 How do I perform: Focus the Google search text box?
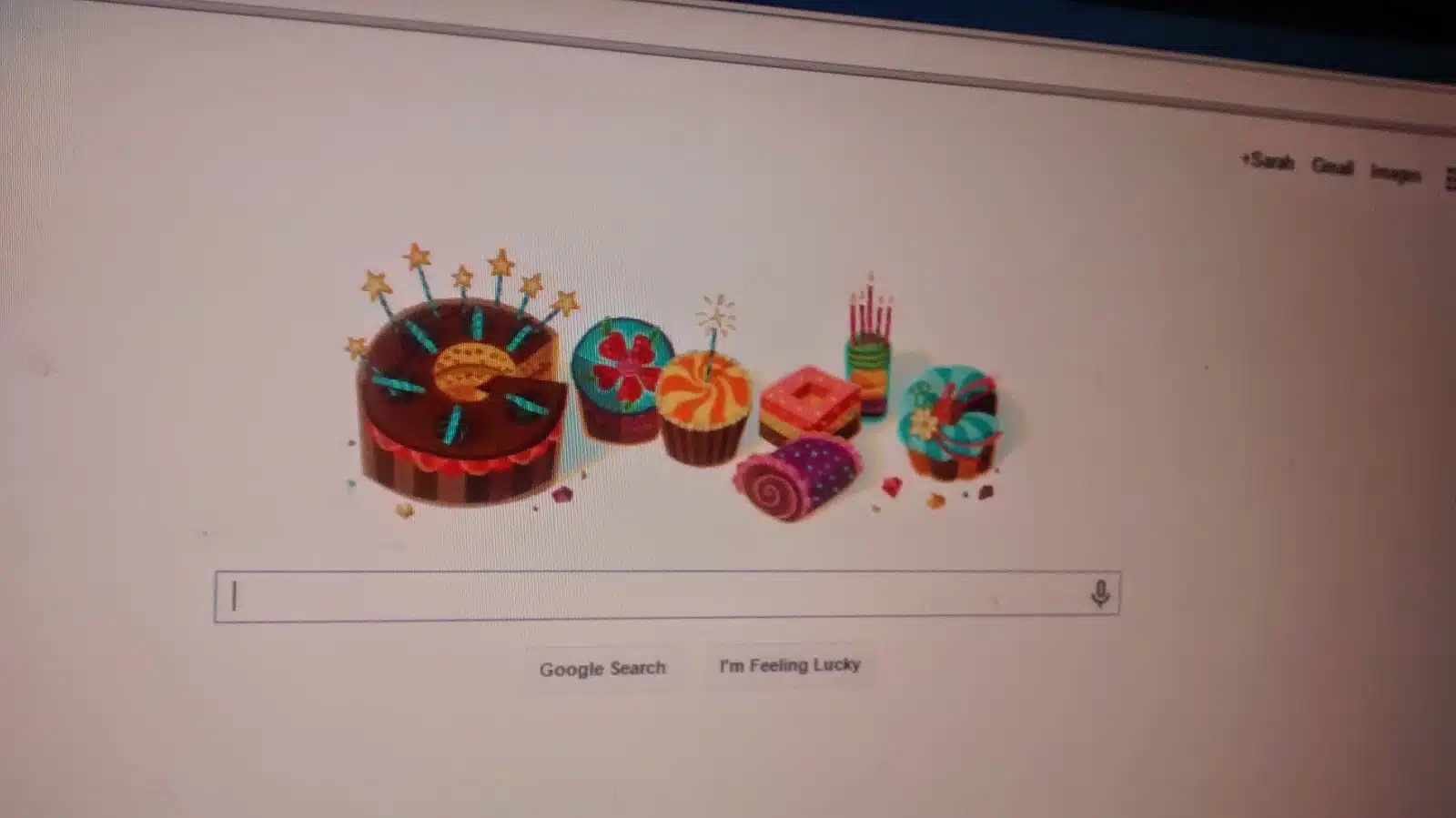click(667, 596)
